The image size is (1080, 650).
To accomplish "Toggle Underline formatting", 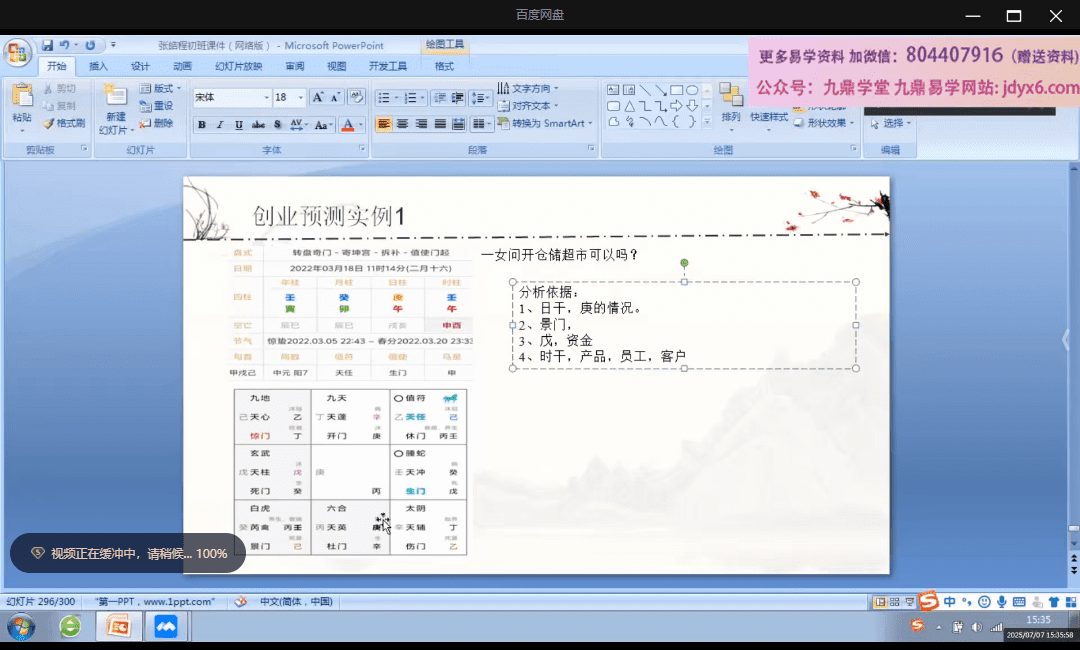I will pos(238,125).
